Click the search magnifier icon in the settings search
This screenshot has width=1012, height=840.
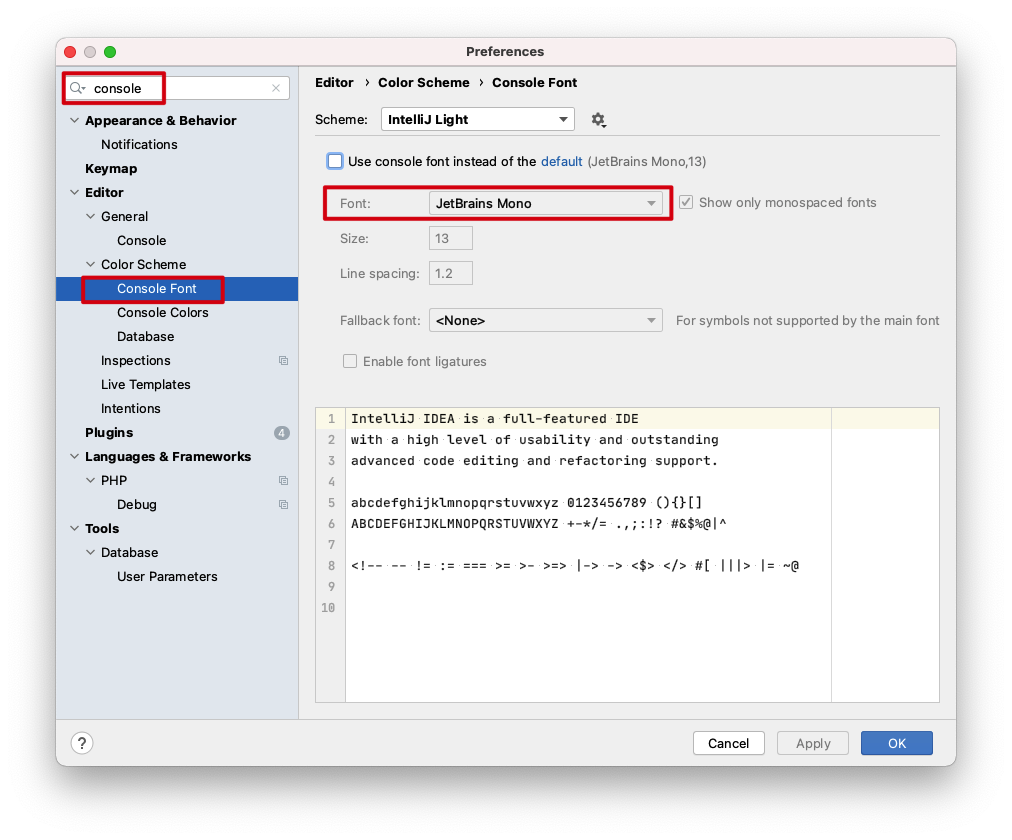[x=77, y=88]
